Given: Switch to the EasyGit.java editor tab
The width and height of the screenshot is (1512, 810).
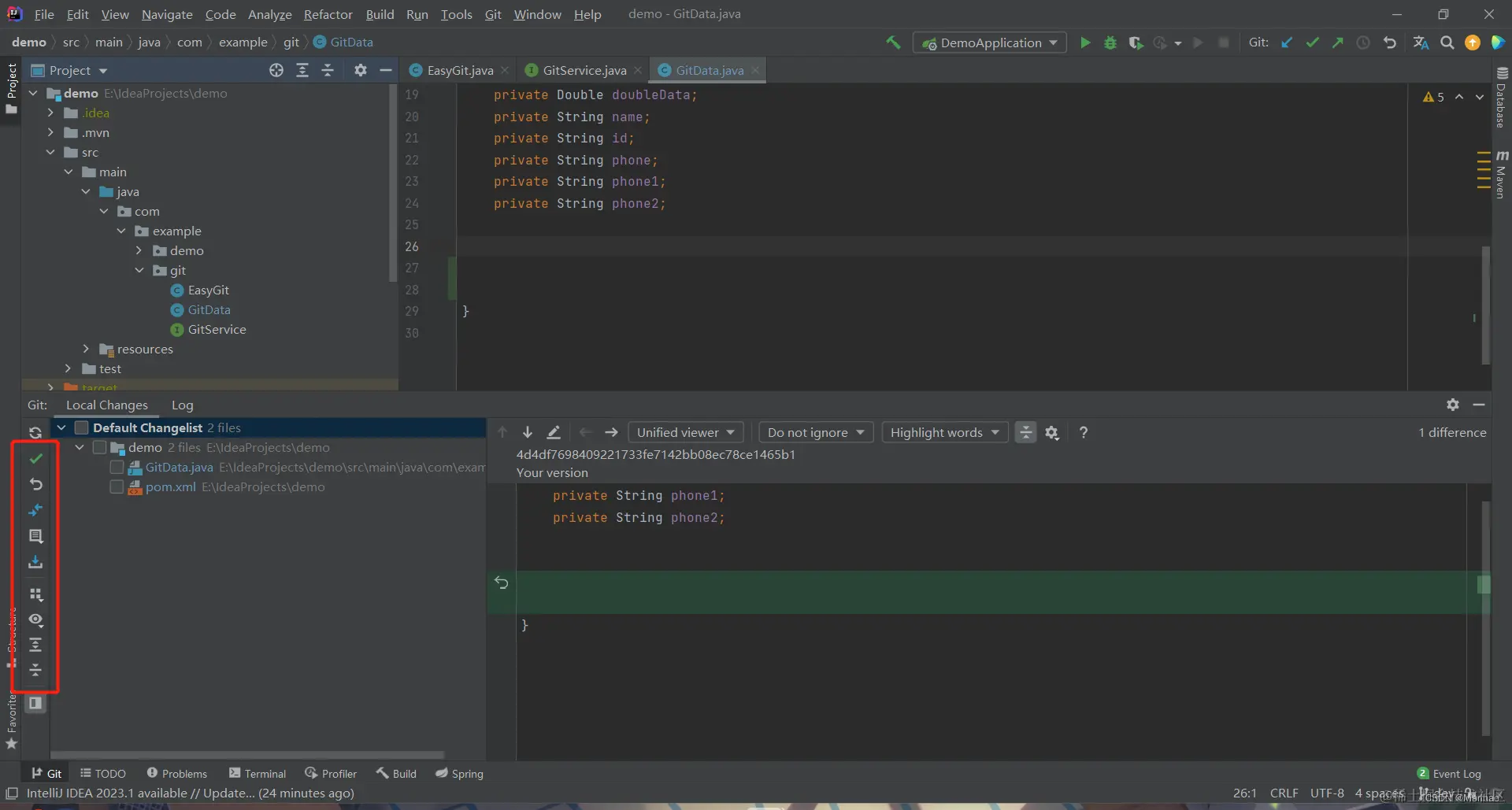Looking at the screenshot, I should [x=459, y=70].
